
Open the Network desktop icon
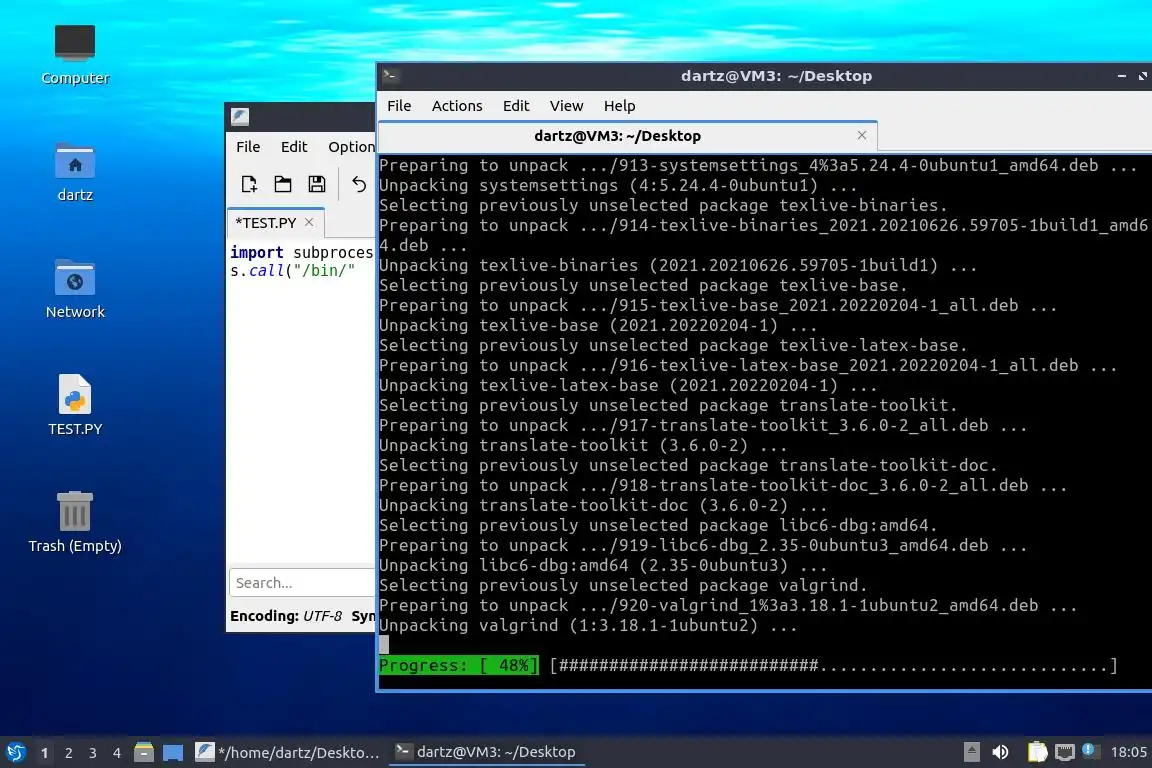pos(75,288)
